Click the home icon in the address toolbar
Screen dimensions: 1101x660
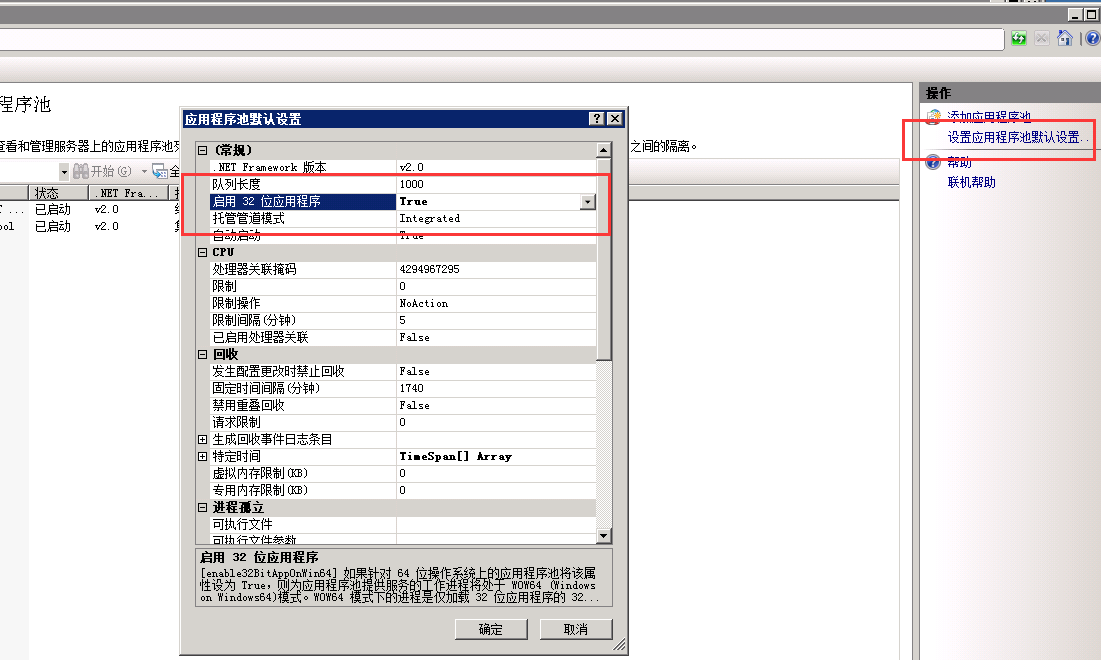coord(1065,39)
